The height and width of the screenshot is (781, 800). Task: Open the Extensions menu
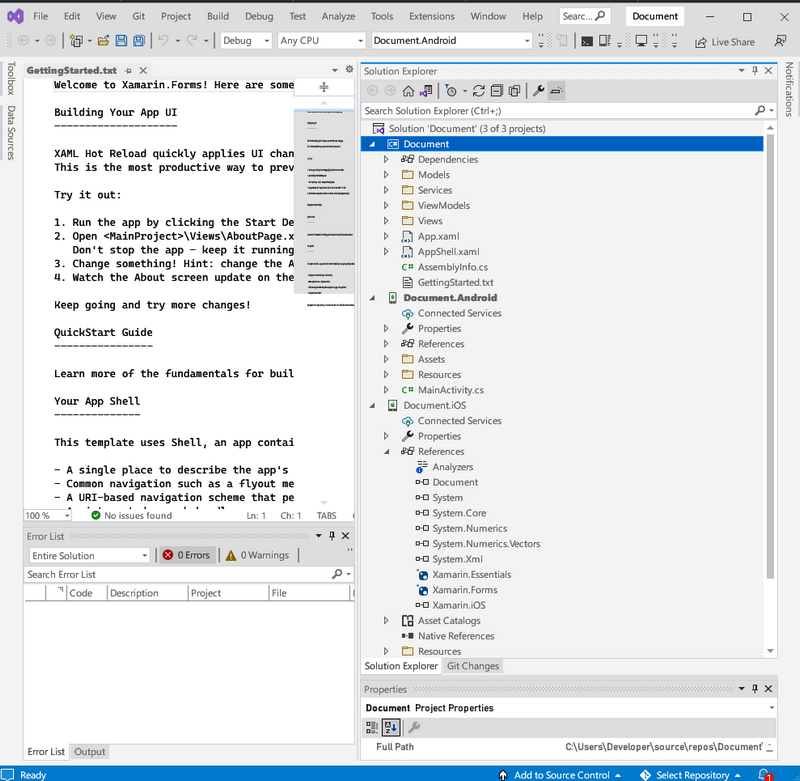click(x=432, y=16)
